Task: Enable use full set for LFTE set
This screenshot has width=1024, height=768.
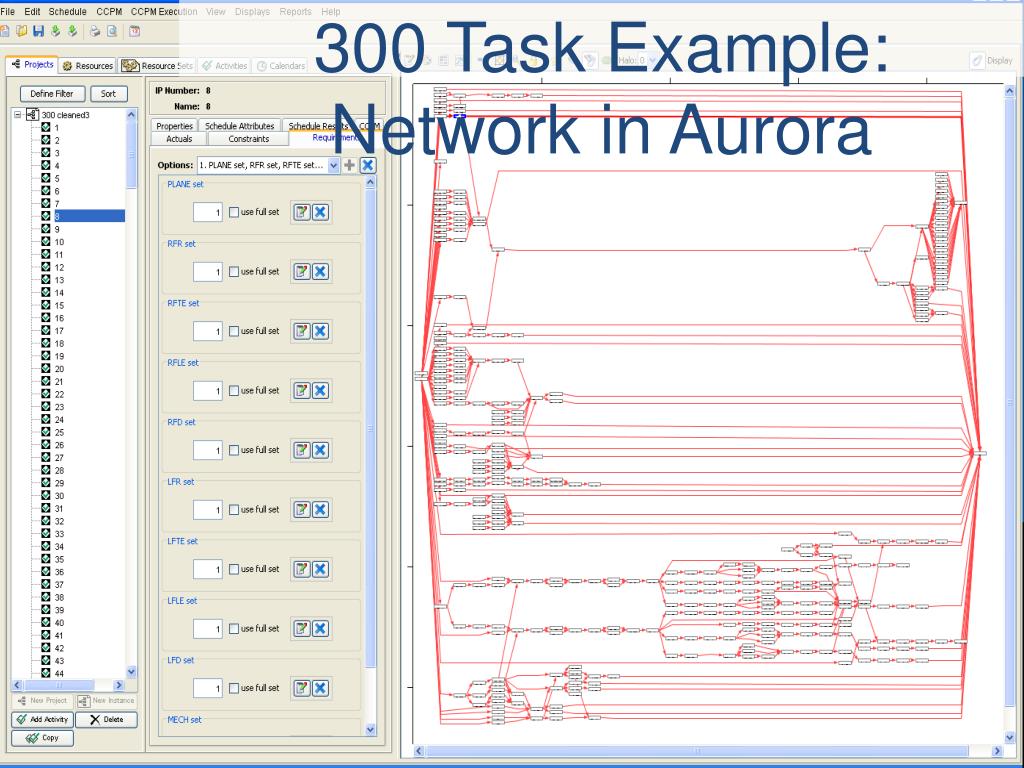Action: pos(234,569)
